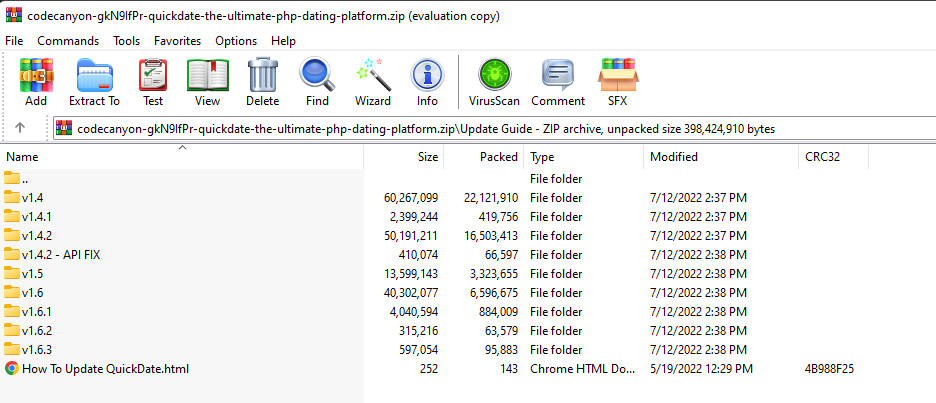
Task: Click packed value 16,503,413
Action: (491, 235)
